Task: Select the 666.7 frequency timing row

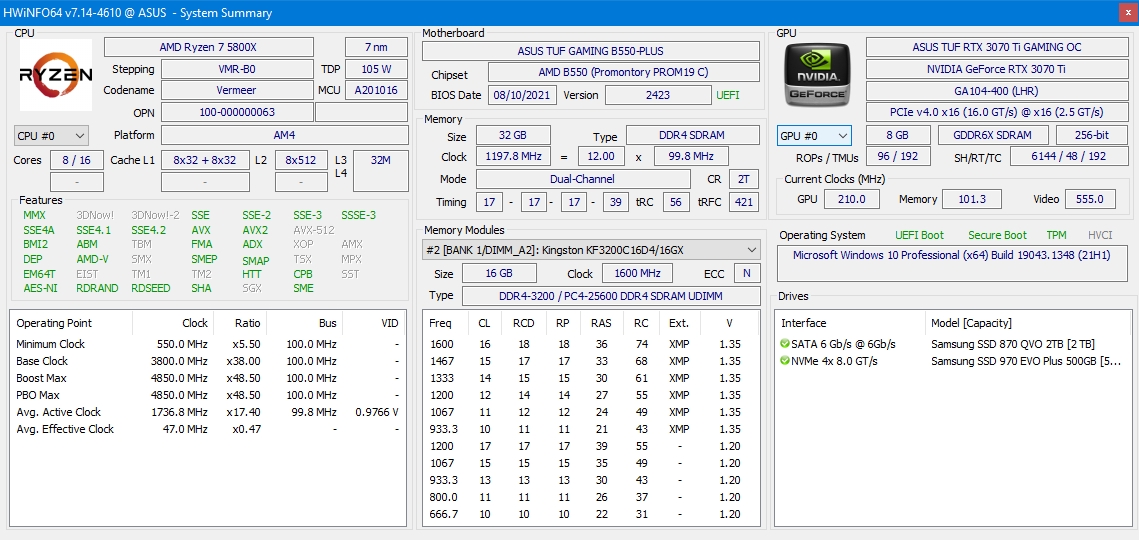Action: pyautogui.click(x=591, y=514)
